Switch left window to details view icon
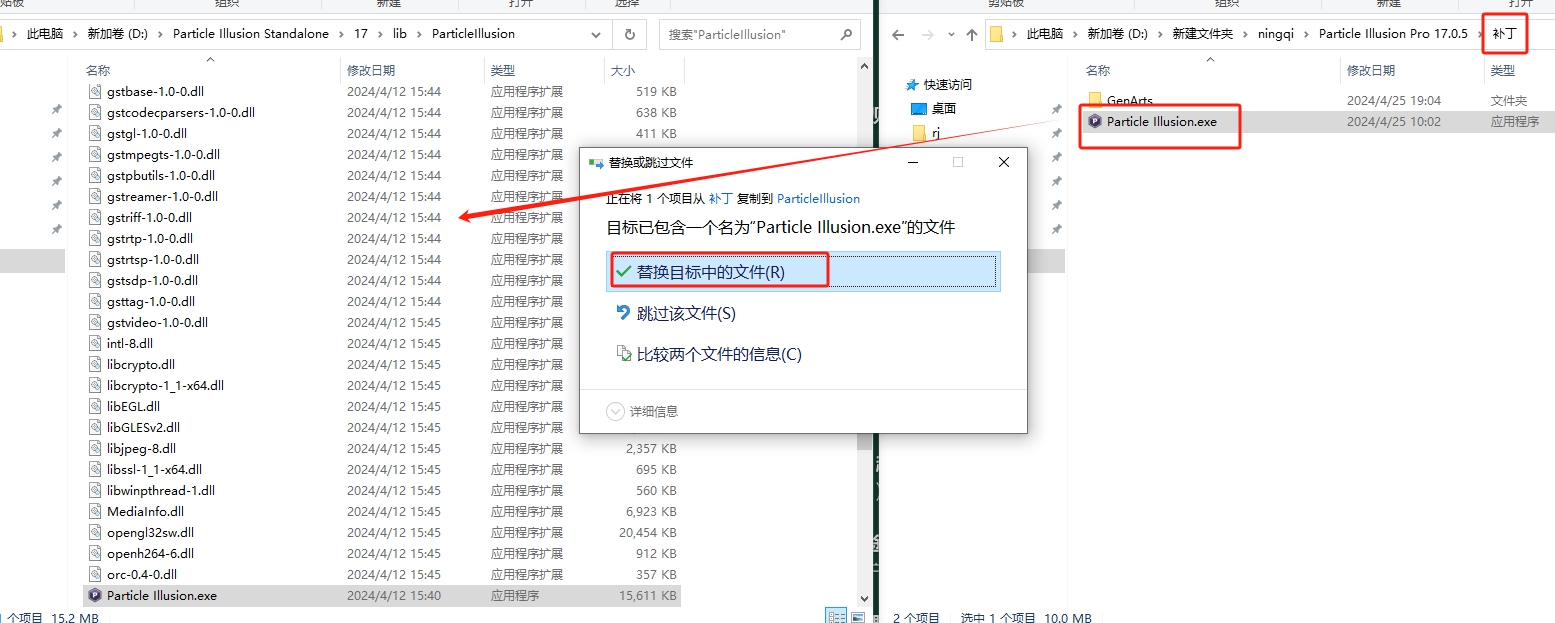This screenshot has height=623, width=1555. tap(835, 616)
